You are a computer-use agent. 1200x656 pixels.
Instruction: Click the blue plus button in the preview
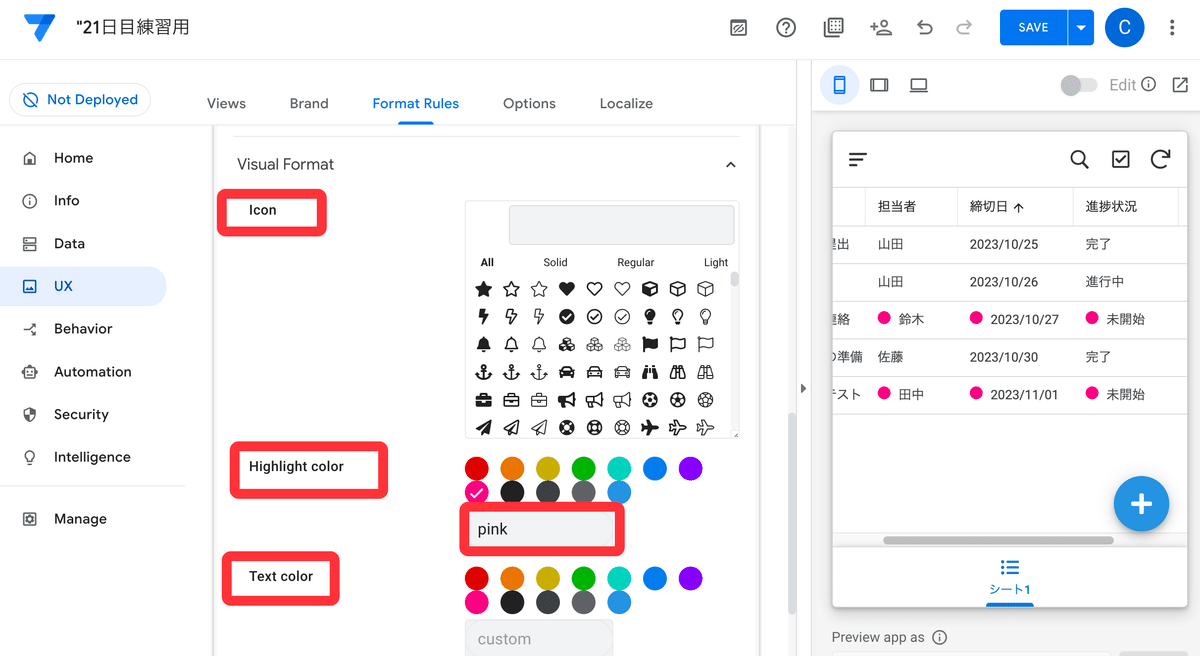[1141, 504]
